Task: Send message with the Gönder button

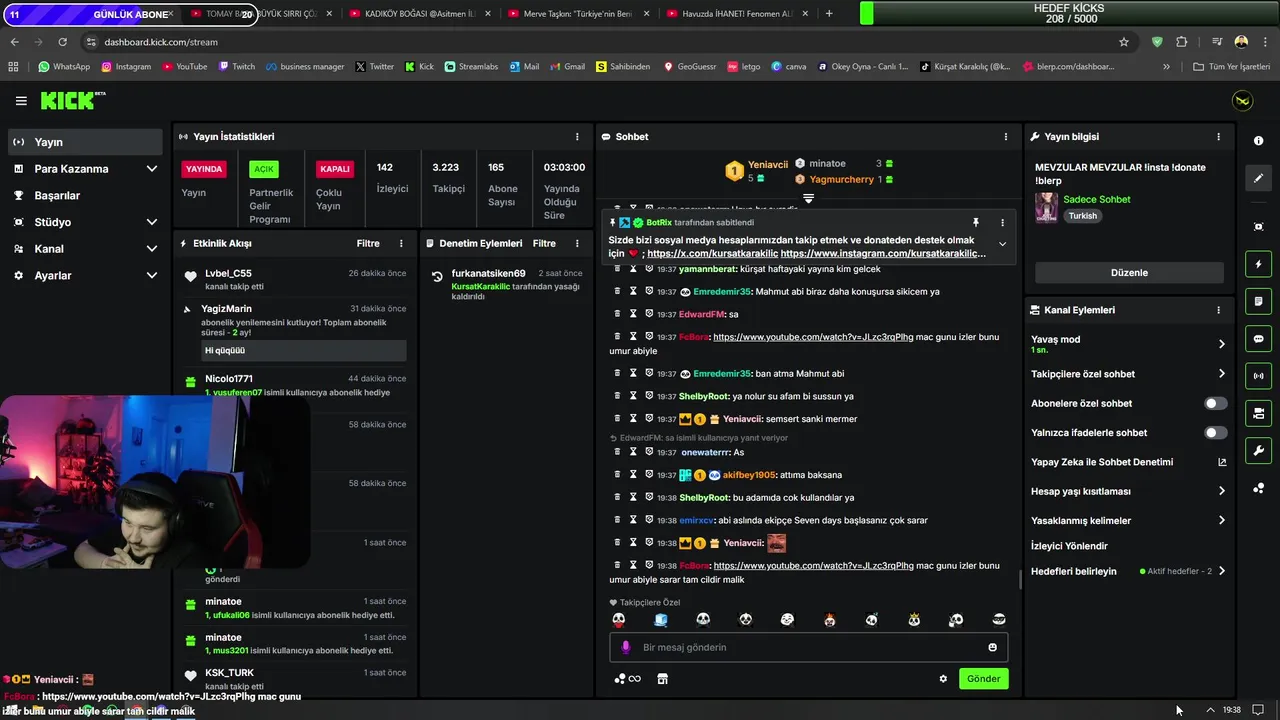Action: tap(983, 678)
